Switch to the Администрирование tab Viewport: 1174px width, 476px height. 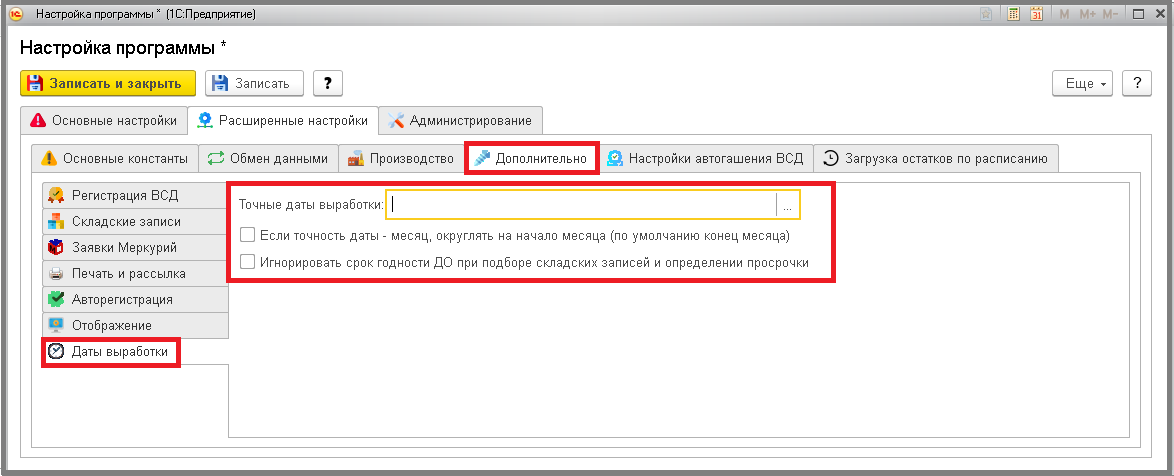(x=460, y=120)
